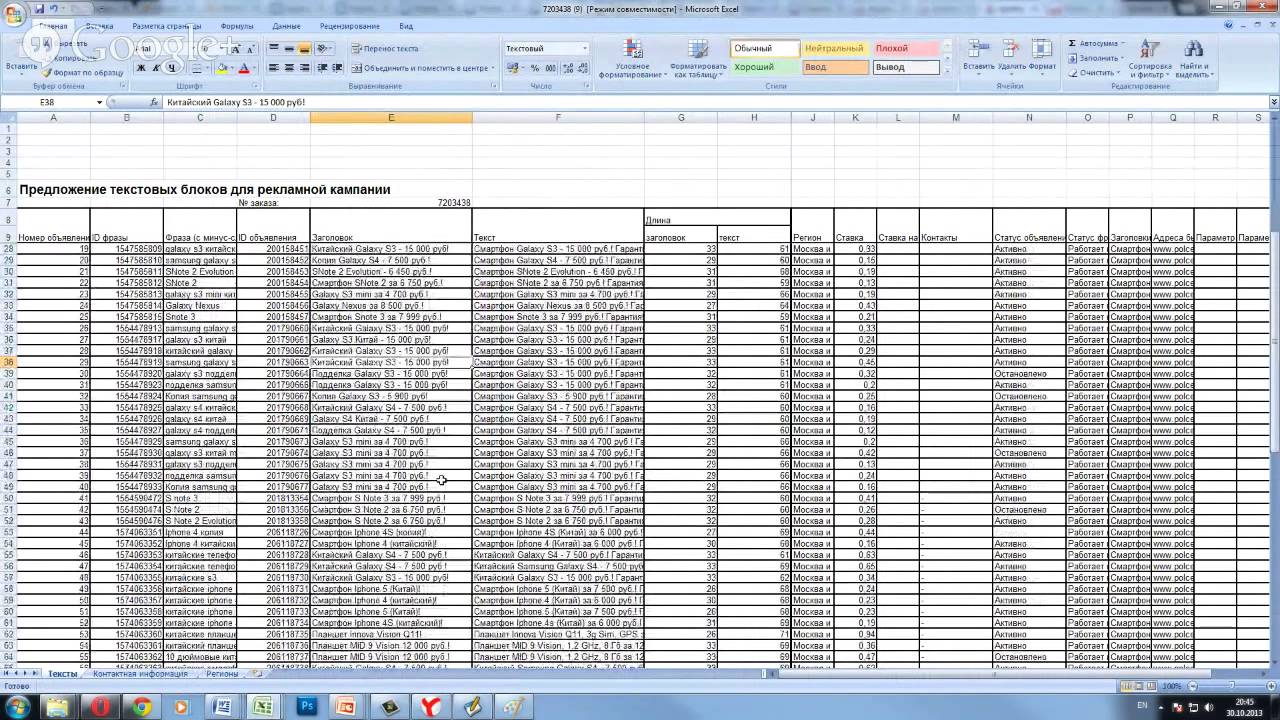Expand the cell styles gallery
This screenshot has height=720, width=1280.
point(947,71)
